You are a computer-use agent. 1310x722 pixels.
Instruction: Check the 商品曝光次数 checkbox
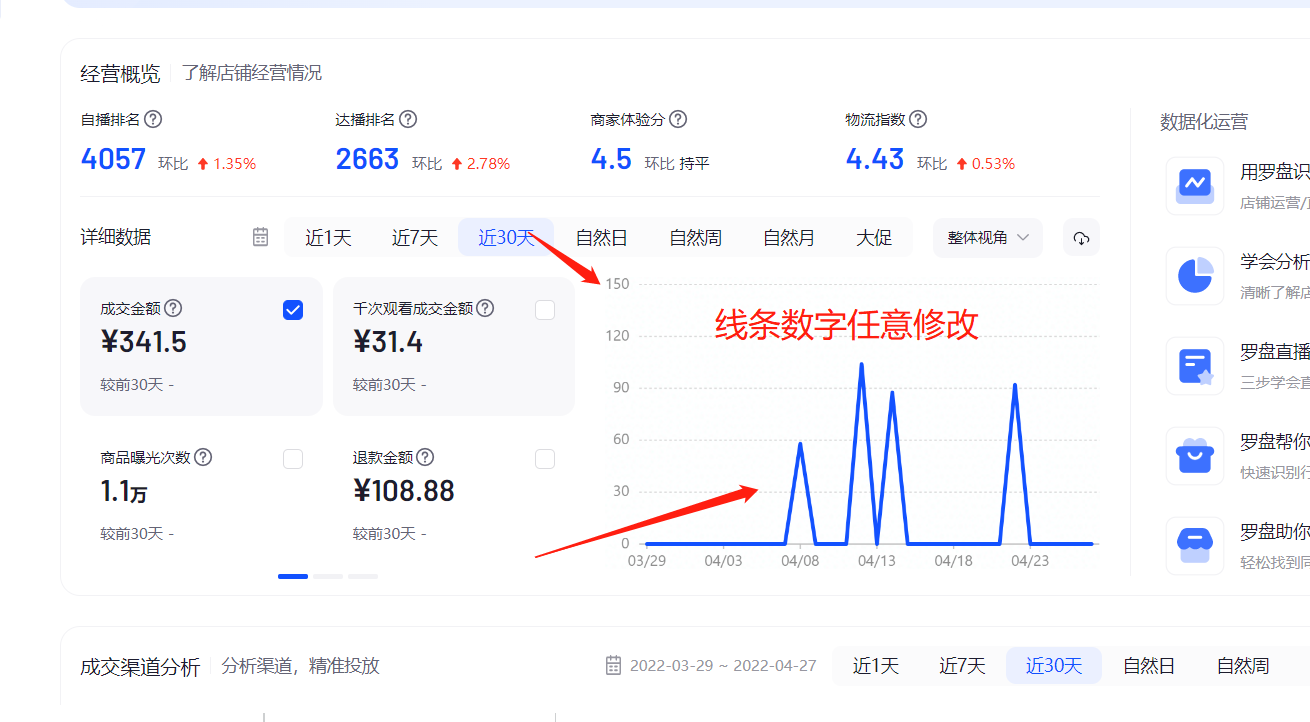[x=293, y=459]
